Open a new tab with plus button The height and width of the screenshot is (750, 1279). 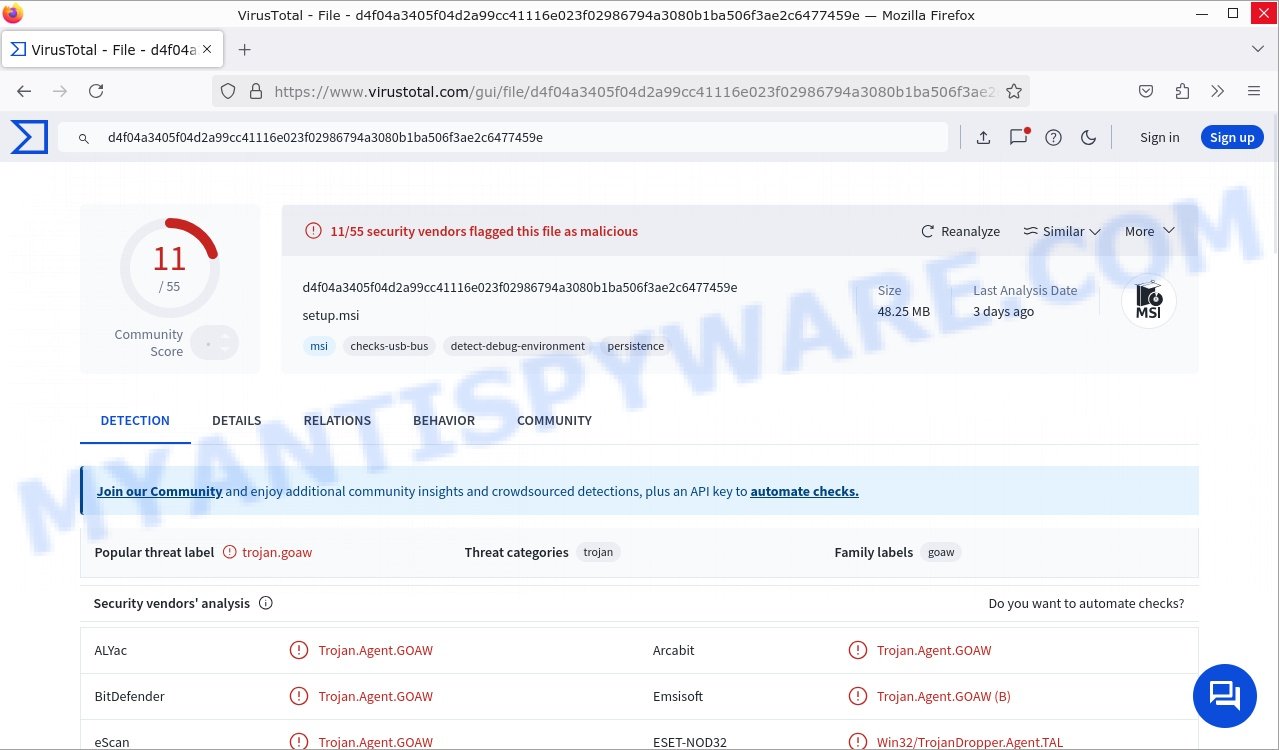click(244, 49)
